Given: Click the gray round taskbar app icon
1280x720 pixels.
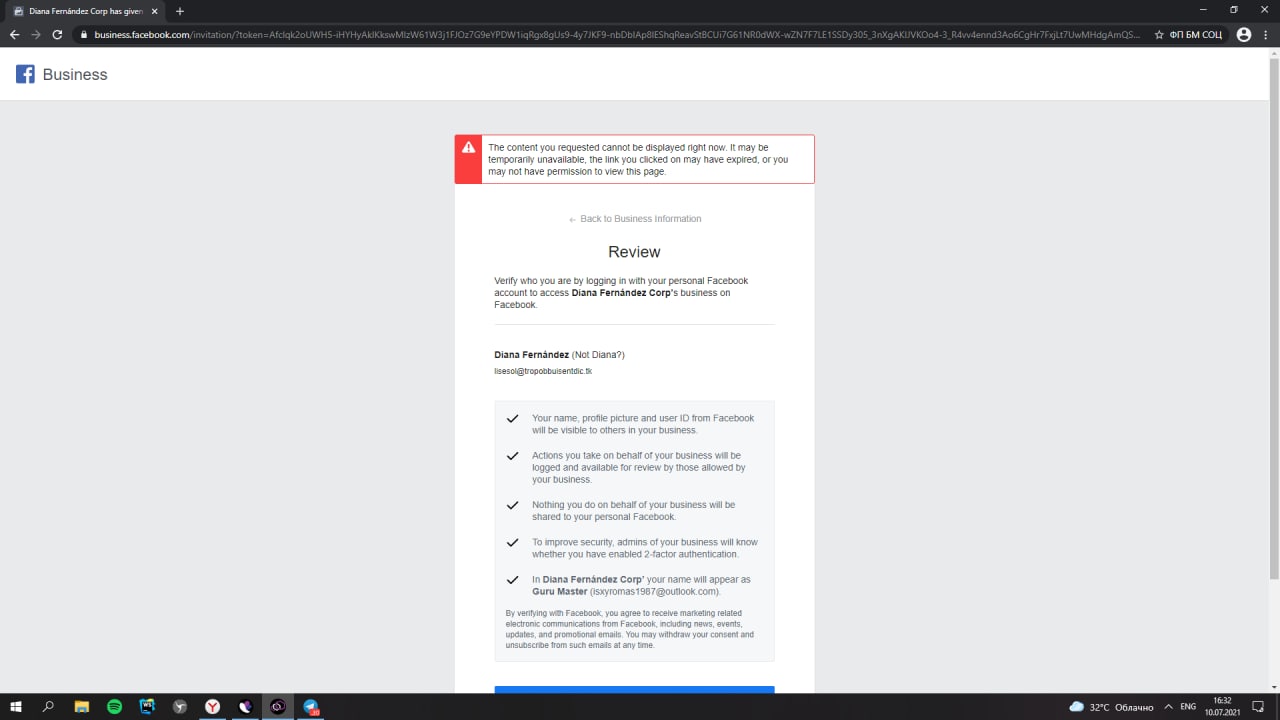Looking at the screenshot, I should pyautogui.click(x=180, y=707).
